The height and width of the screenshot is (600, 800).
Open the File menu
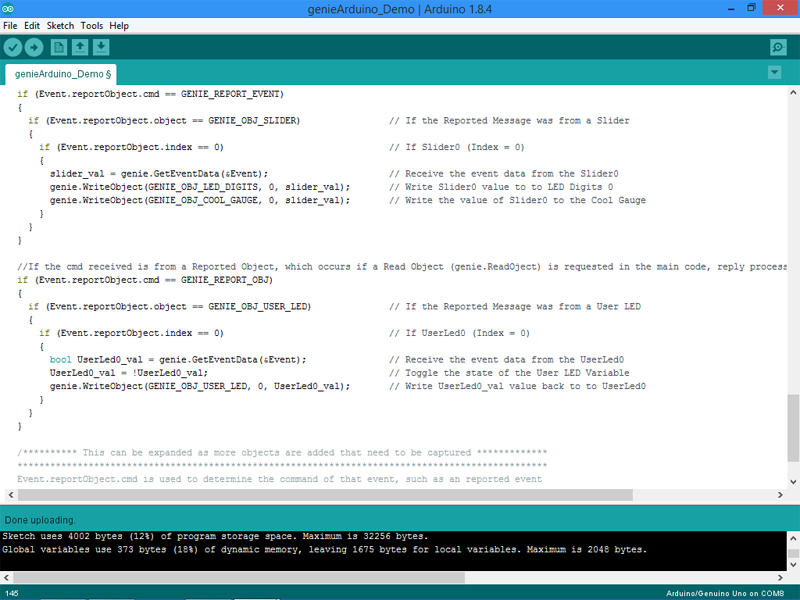click(10, 25)
